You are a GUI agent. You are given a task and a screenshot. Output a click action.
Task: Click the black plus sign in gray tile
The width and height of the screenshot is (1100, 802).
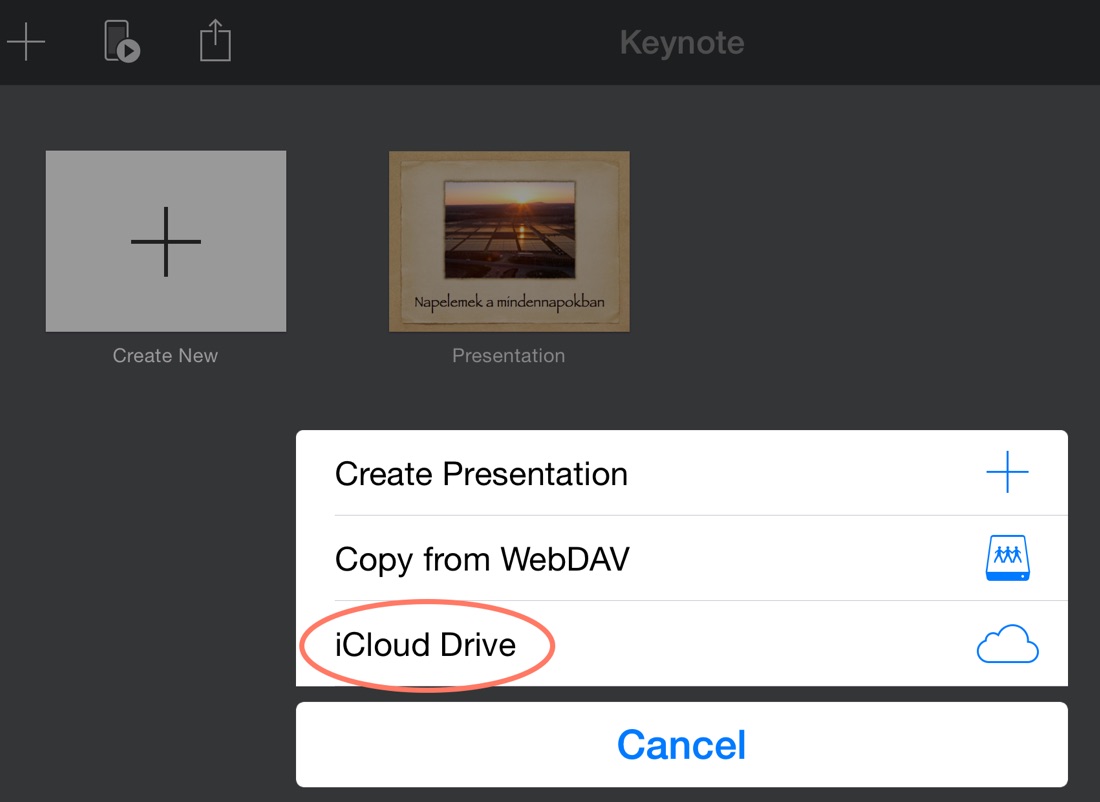coord(166,241)
